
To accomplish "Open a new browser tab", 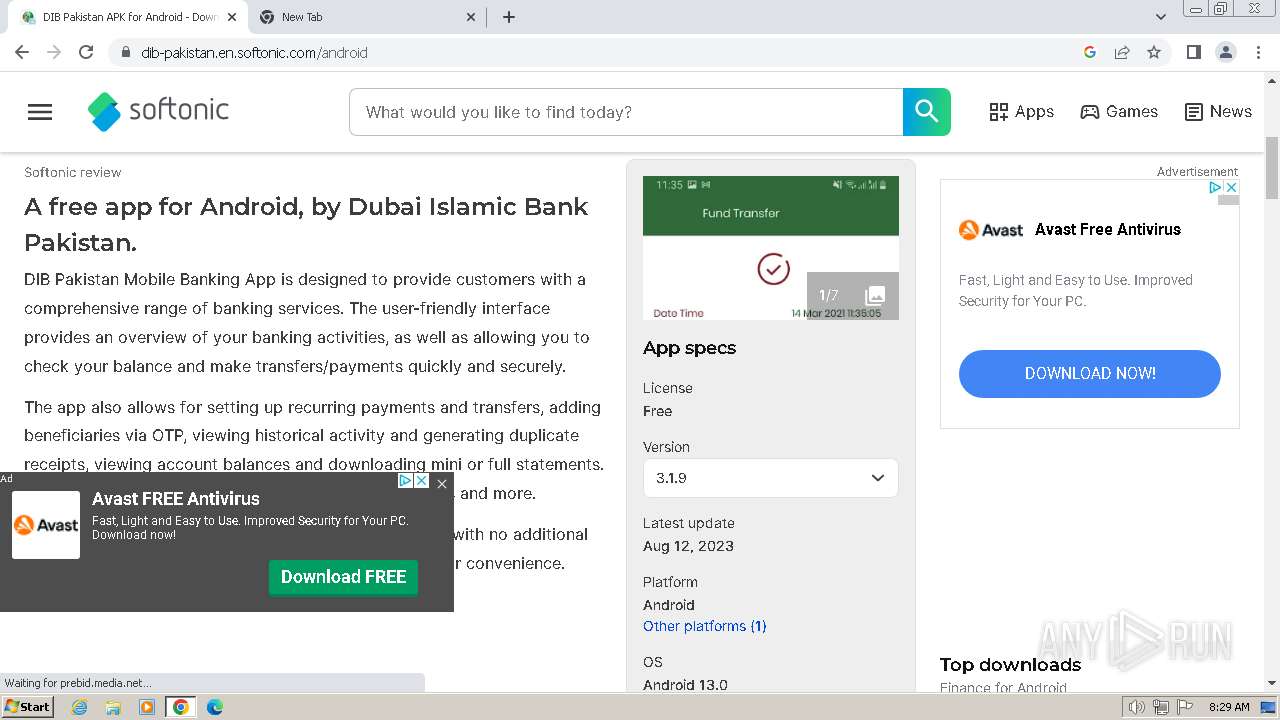I will click(508, 17).
